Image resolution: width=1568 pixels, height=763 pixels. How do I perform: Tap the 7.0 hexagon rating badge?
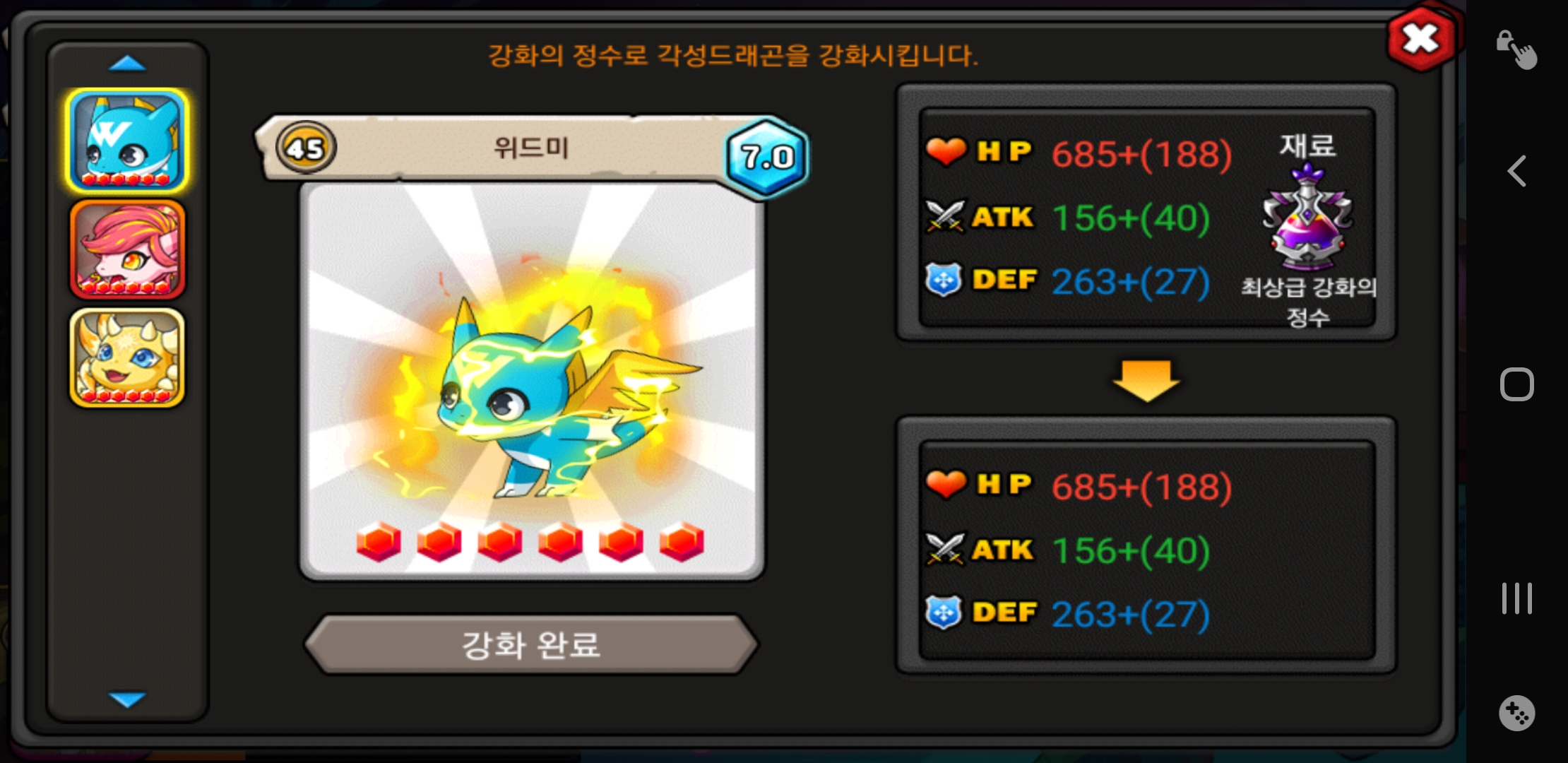point(767,157)
